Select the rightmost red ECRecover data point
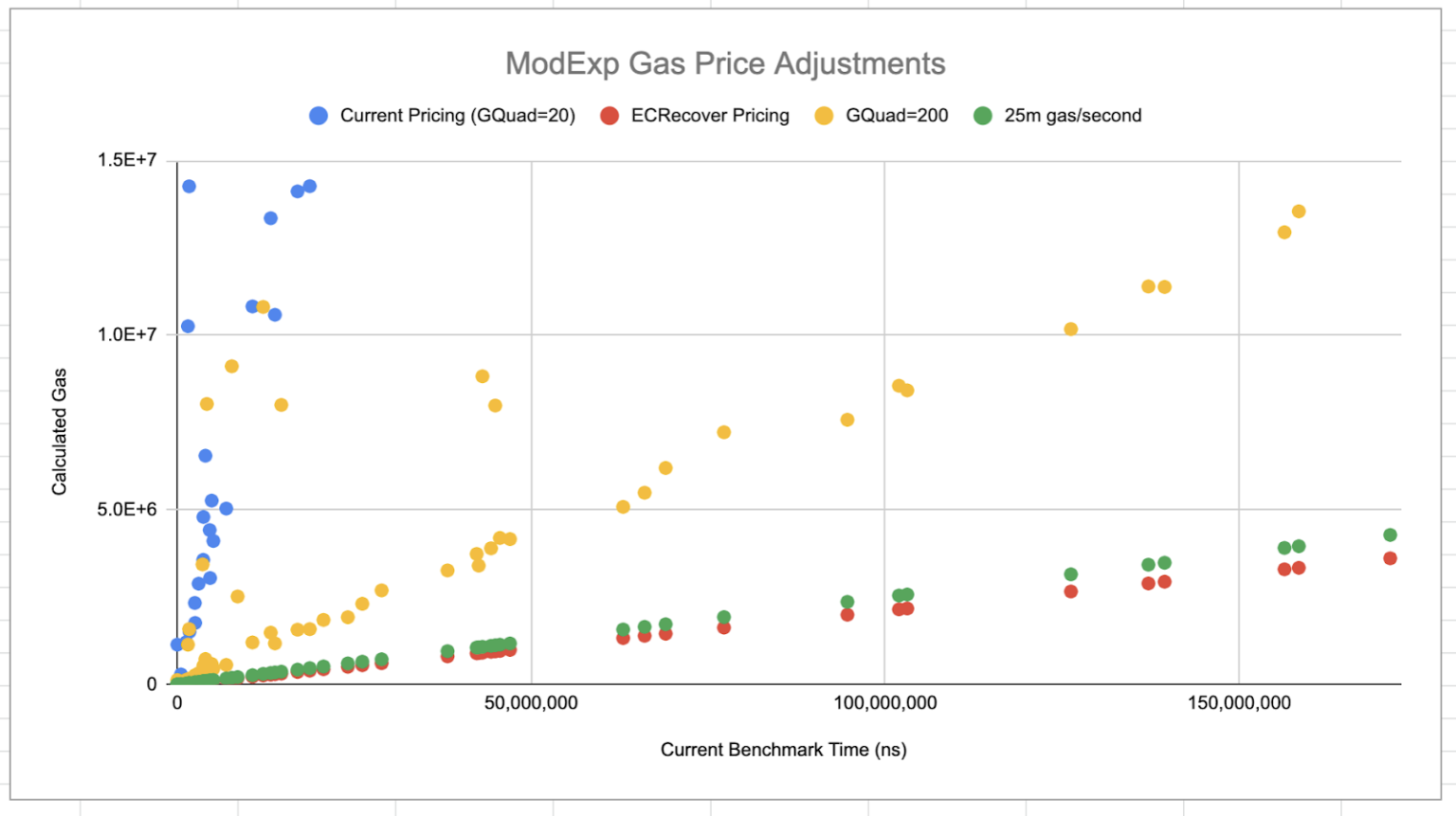The width and height of the screenshot is (1456, 816). tap(1390, 558)
